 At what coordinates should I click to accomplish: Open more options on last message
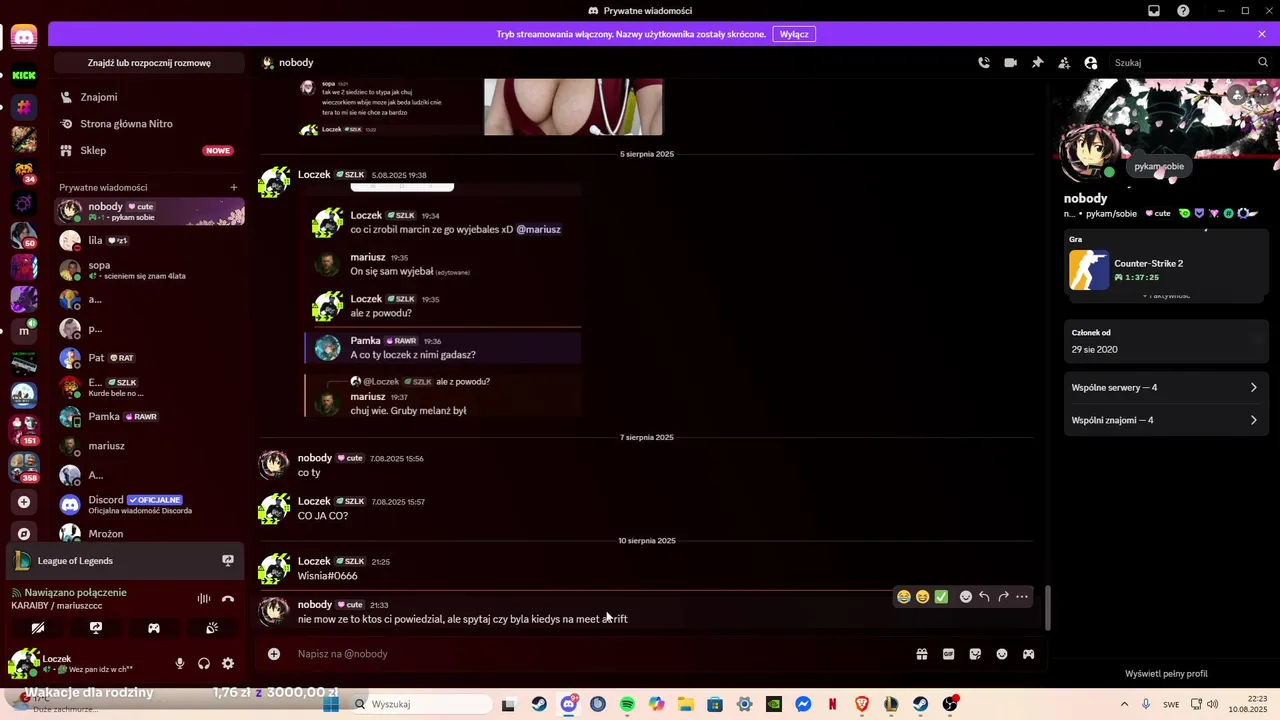coord(1022,597)
